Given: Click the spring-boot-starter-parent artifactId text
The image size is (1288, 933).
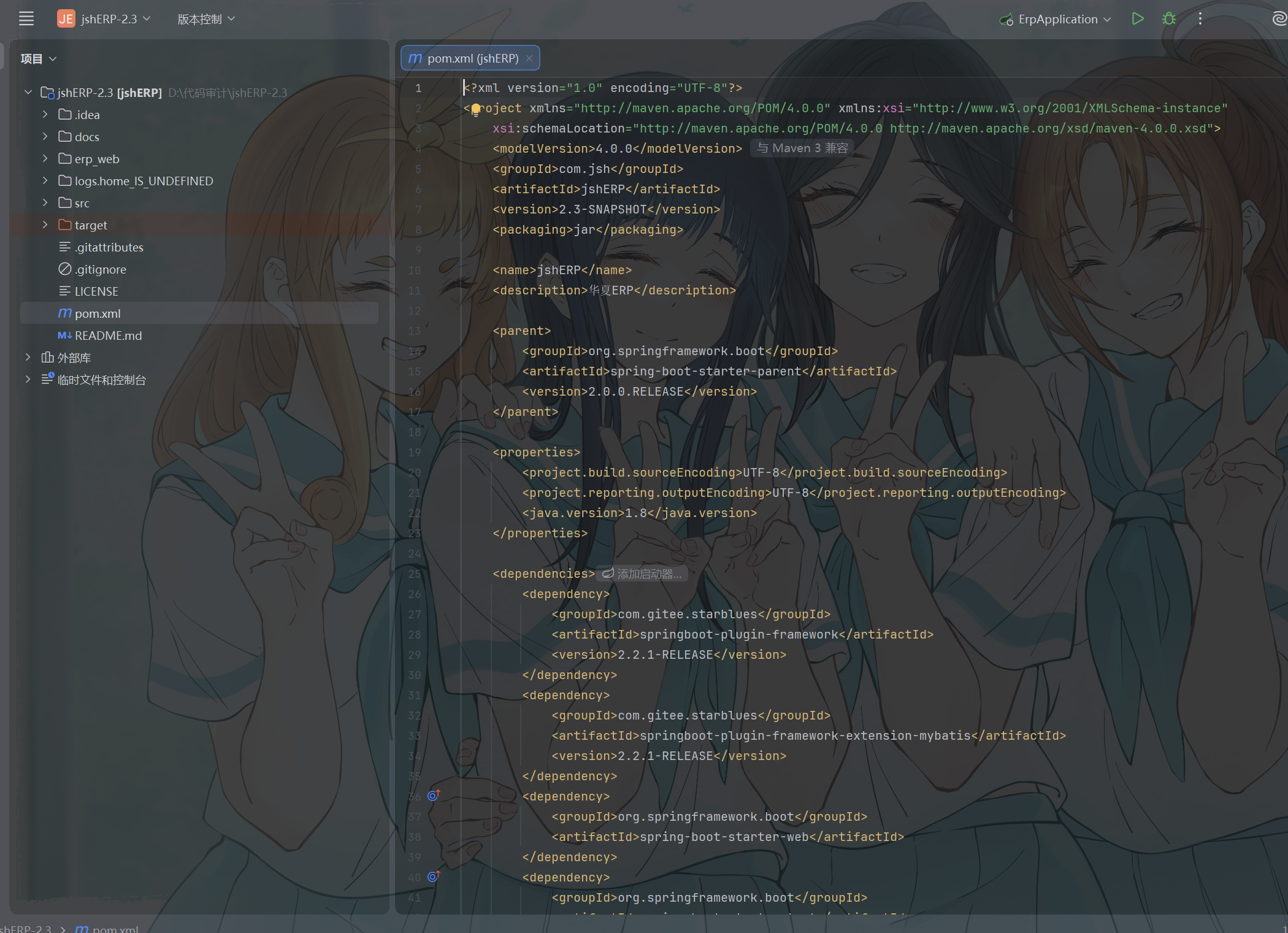Looking at the screenshot, I should click(x=705, y=371).
